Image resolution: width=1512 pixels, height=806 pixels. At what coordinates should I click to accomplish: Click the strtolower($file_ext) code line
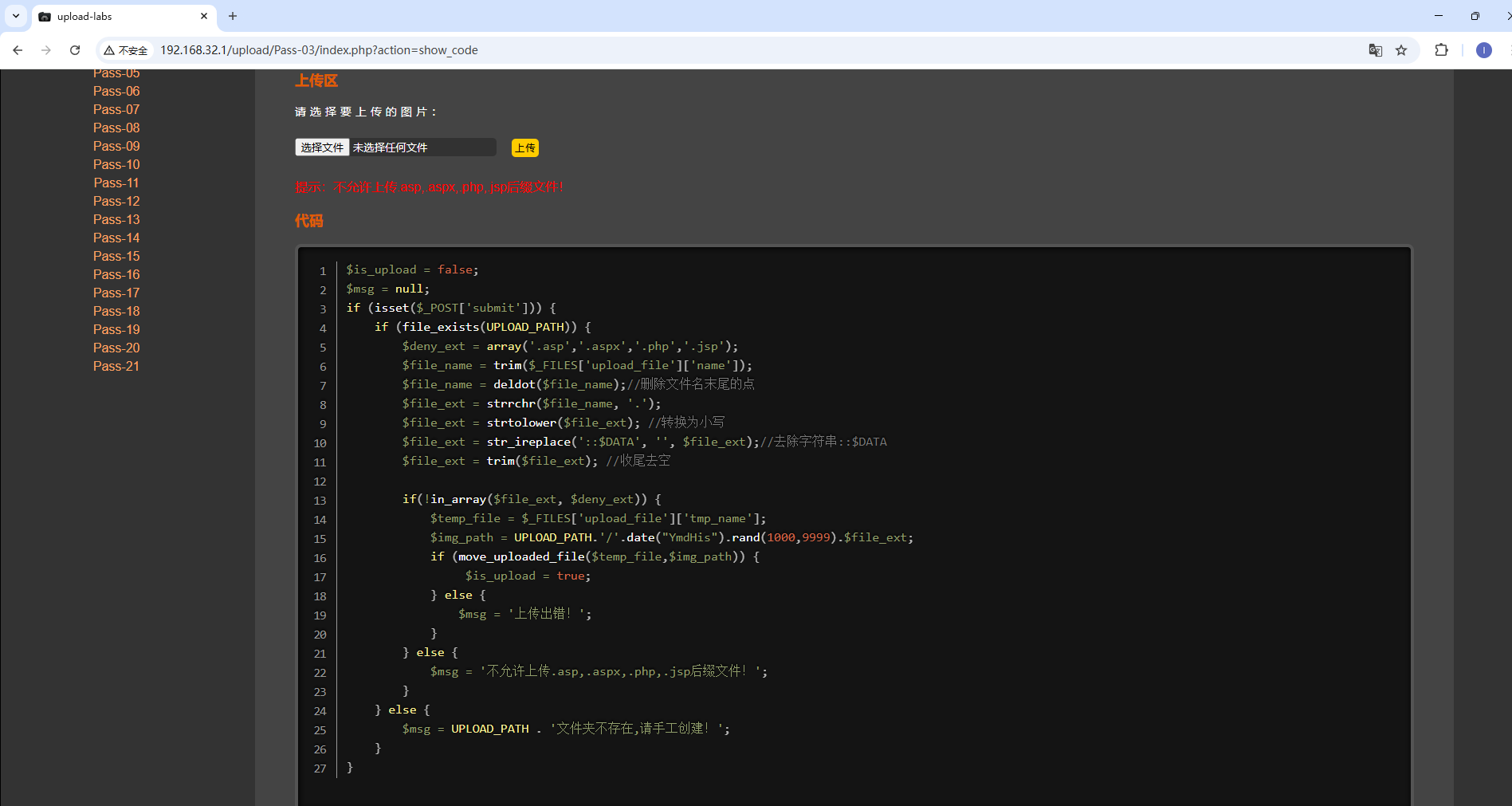coord(564,423)
